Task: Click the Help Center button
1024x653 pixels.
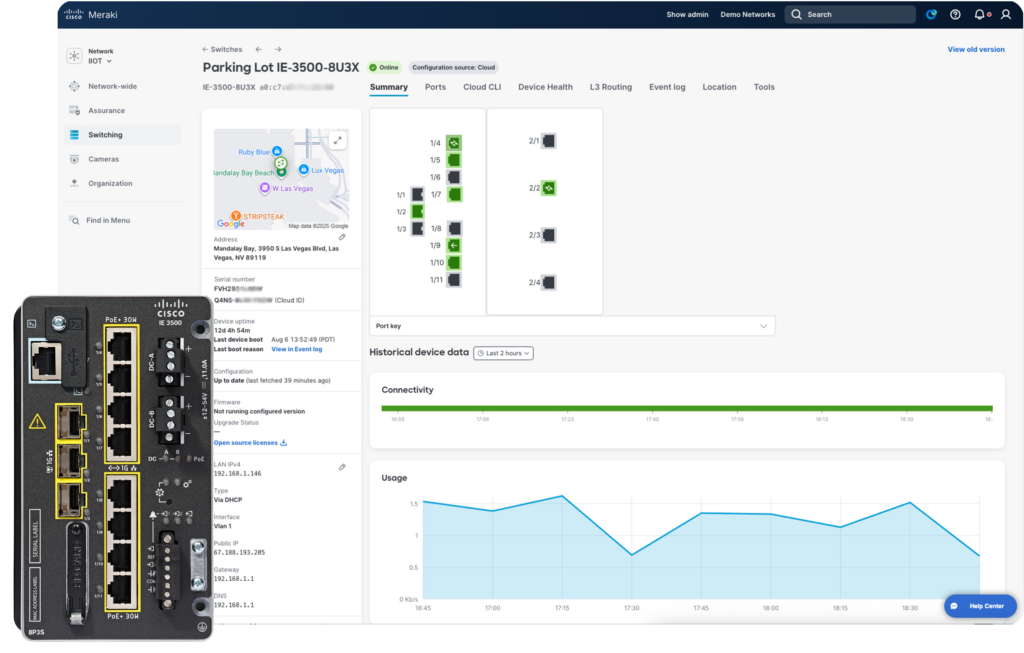Action: tap(980, 606)
